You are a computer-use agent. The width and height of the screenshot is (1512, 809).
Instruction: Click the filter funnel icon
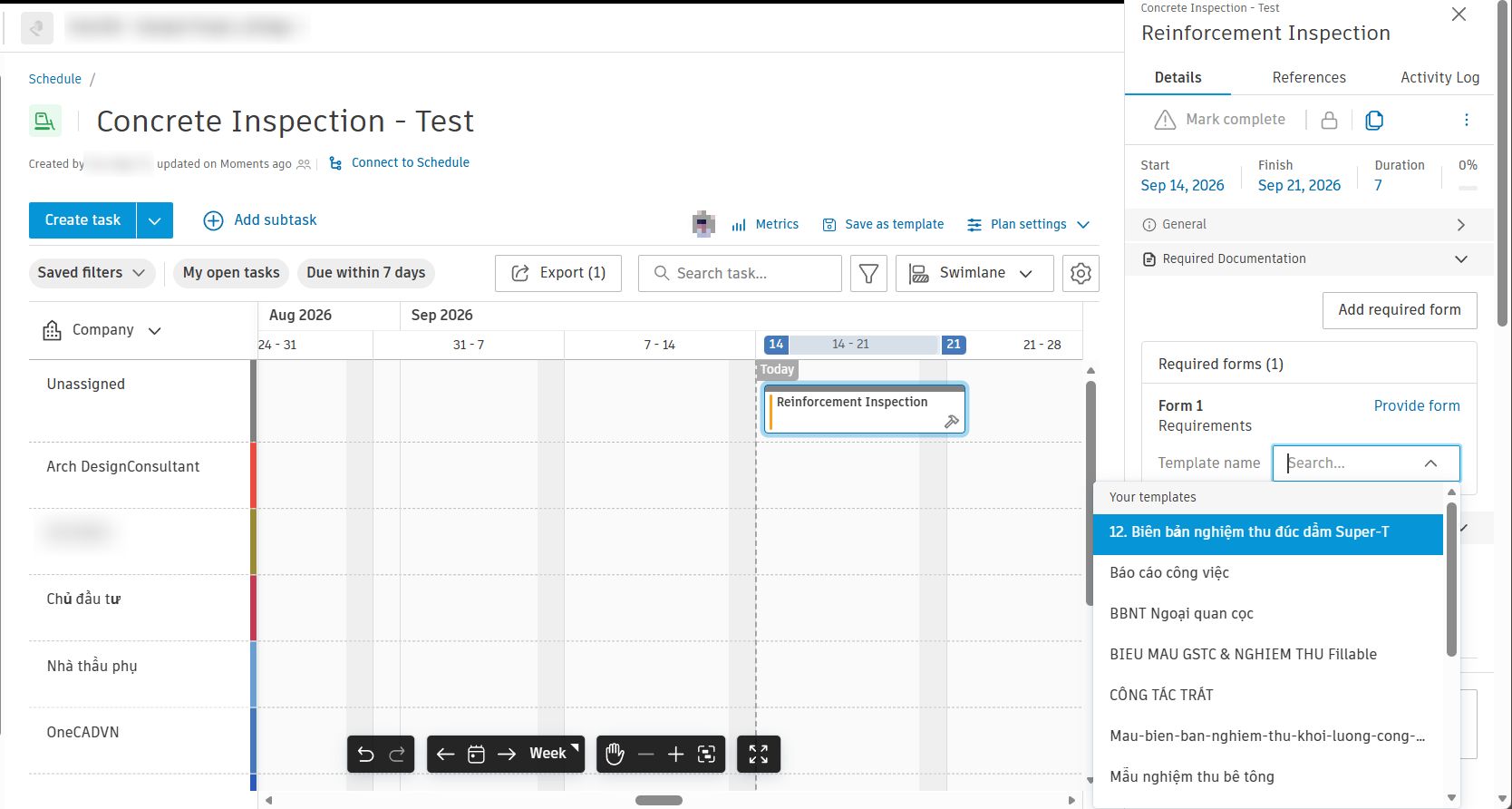(x=868, y=273)
